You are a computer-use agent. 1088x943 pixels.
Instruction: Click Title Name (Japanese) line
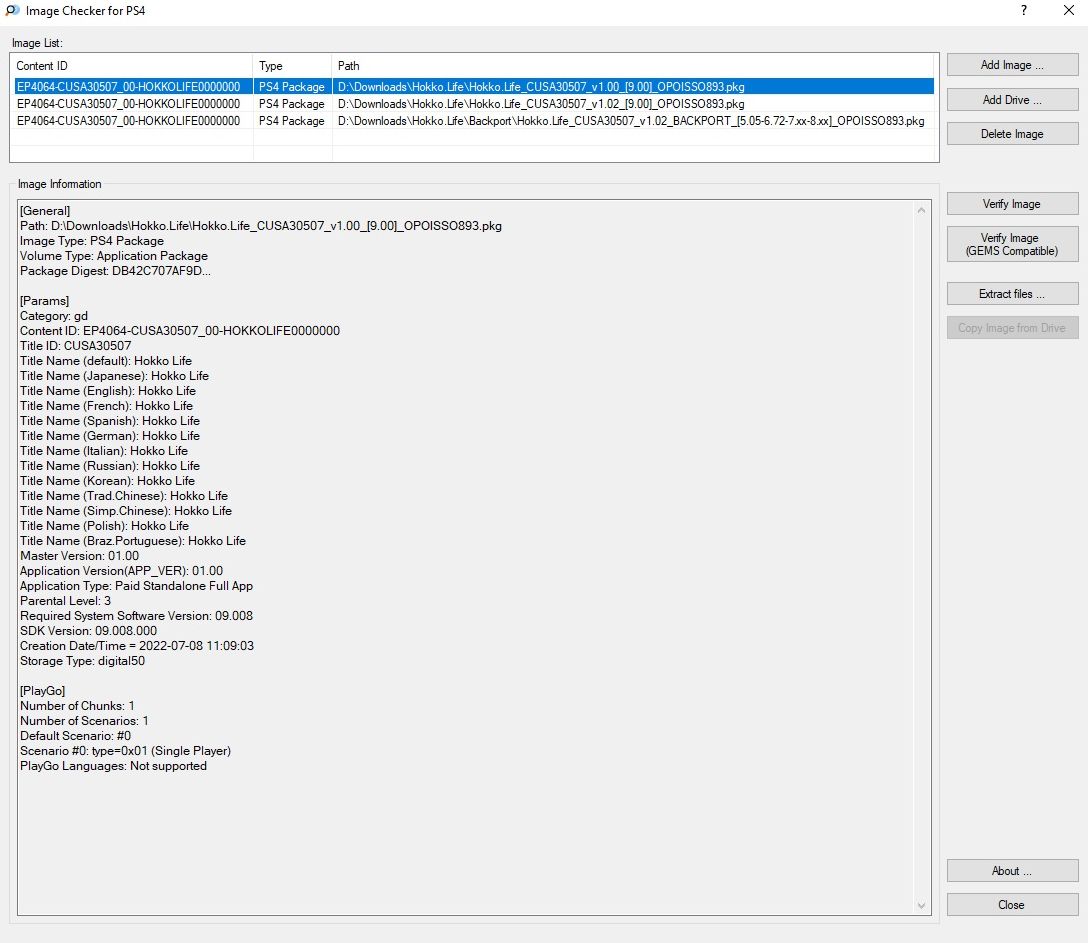tap(114, 376)
